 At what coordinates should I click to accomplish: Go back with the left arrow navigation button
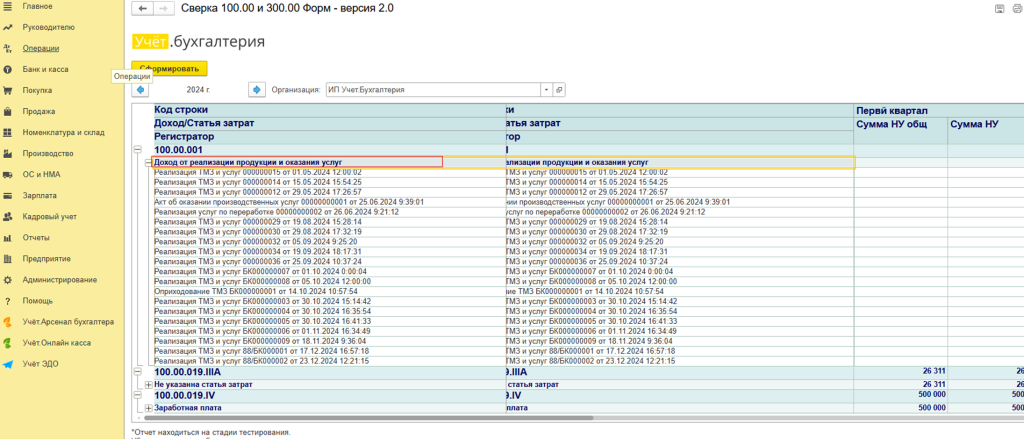(141, 9)
